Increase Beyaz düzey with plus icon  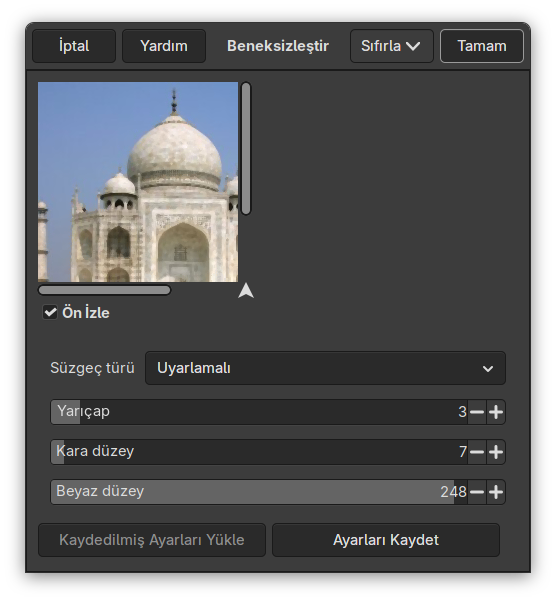pyautogui.click(x=496, y=492)
